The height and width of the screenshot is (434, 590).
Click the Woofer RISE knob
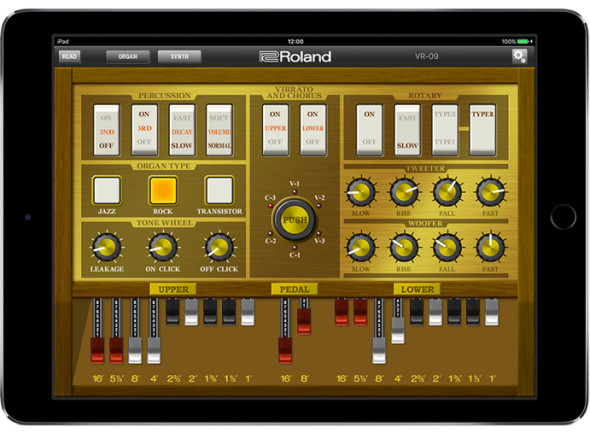(x=404, y=247)
